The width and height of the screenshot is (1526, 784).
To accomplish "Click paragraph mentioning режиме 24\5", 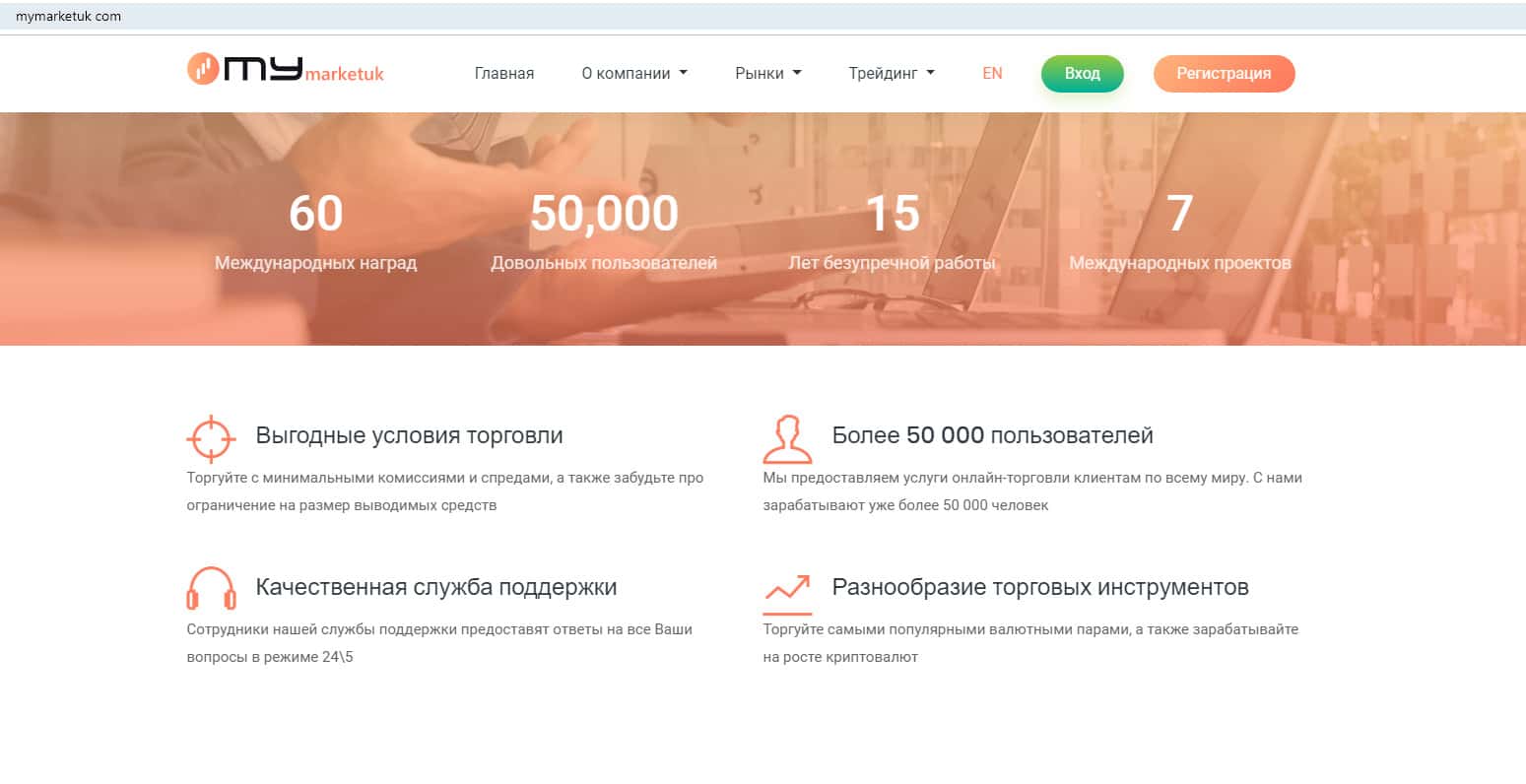I will pos(439,643).
